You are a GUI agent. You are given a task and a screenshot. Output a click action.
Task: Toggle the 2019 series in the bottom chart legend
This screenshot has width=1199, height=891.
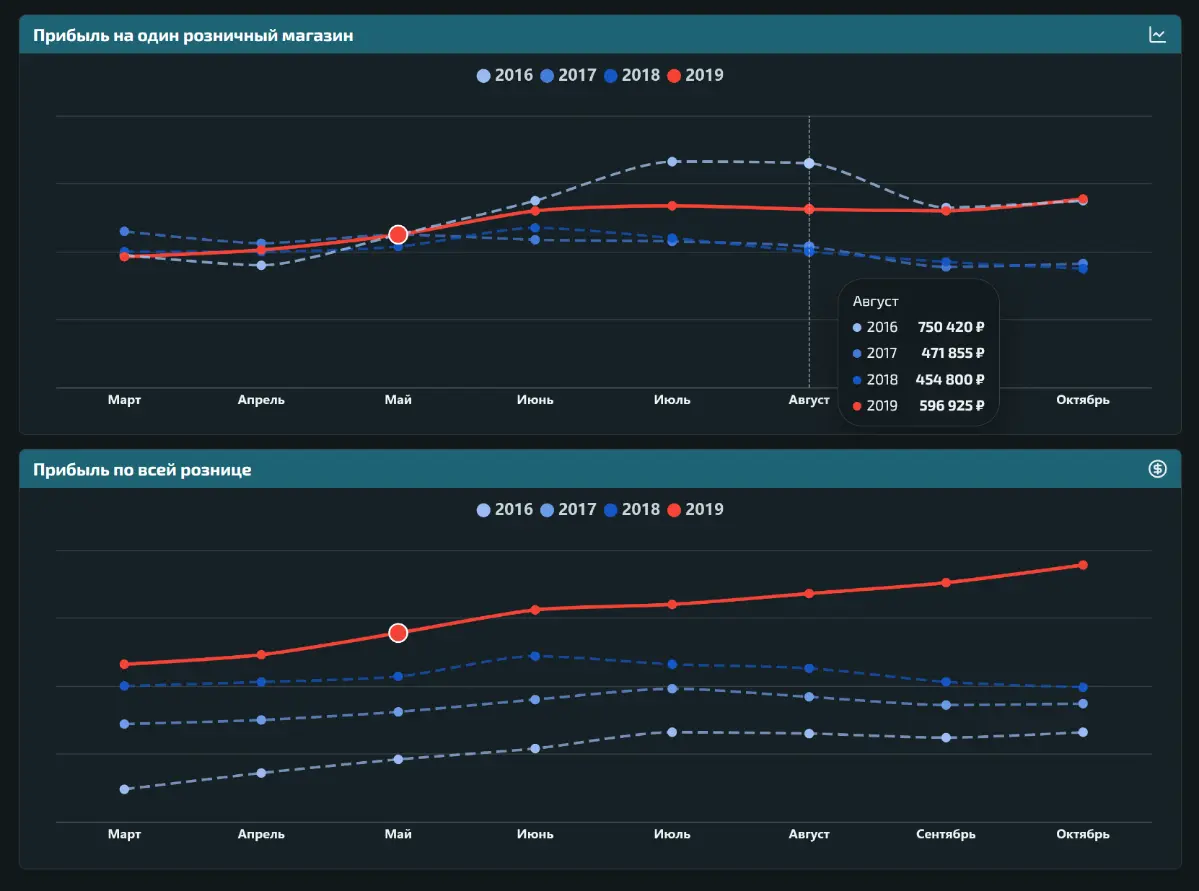pyautogui.click(x=695, y=509)
